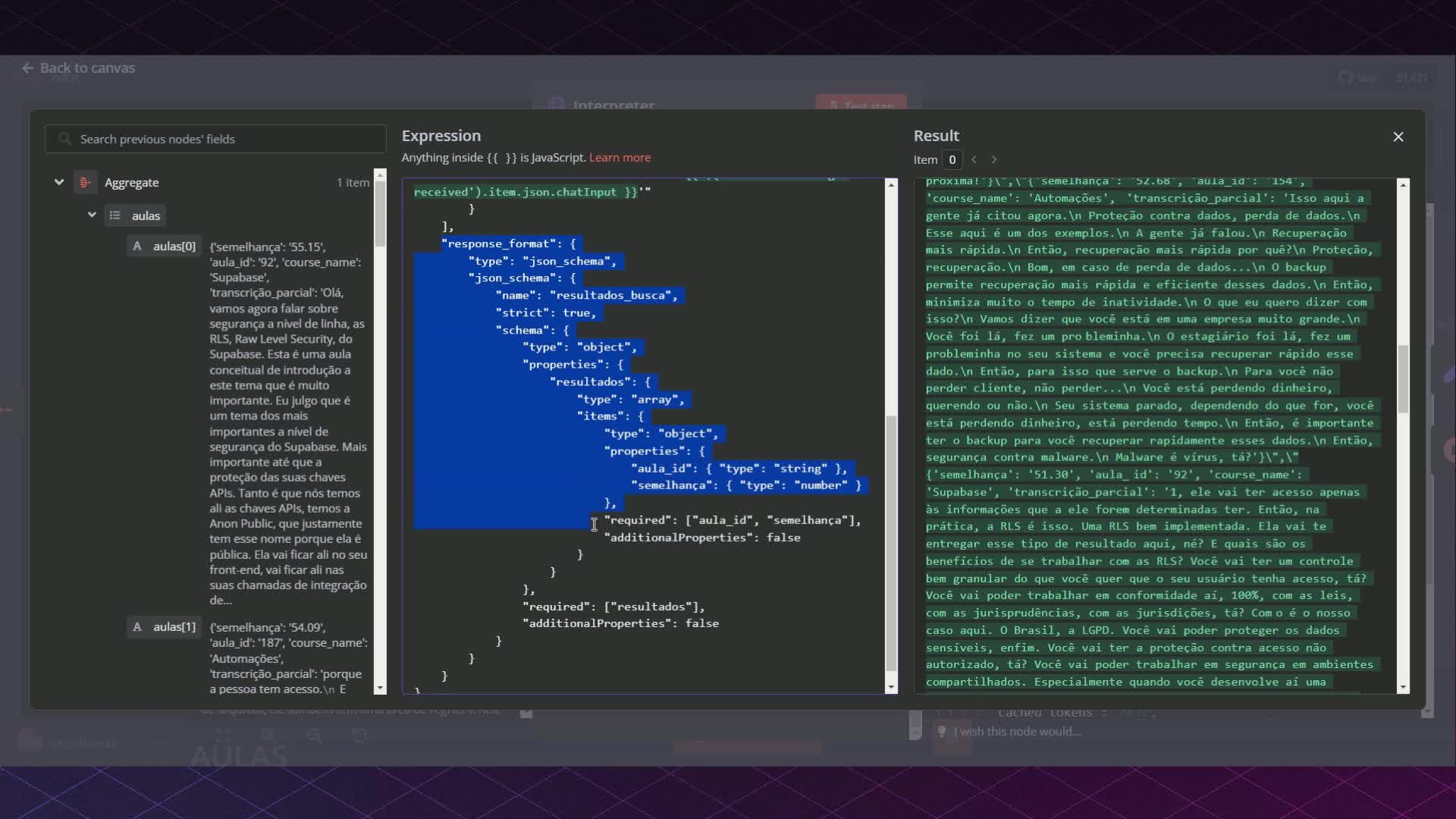Click the Expression editor scrollbar thumb
The width and height of the screenshot is (1456, 819).
[891, 542]
